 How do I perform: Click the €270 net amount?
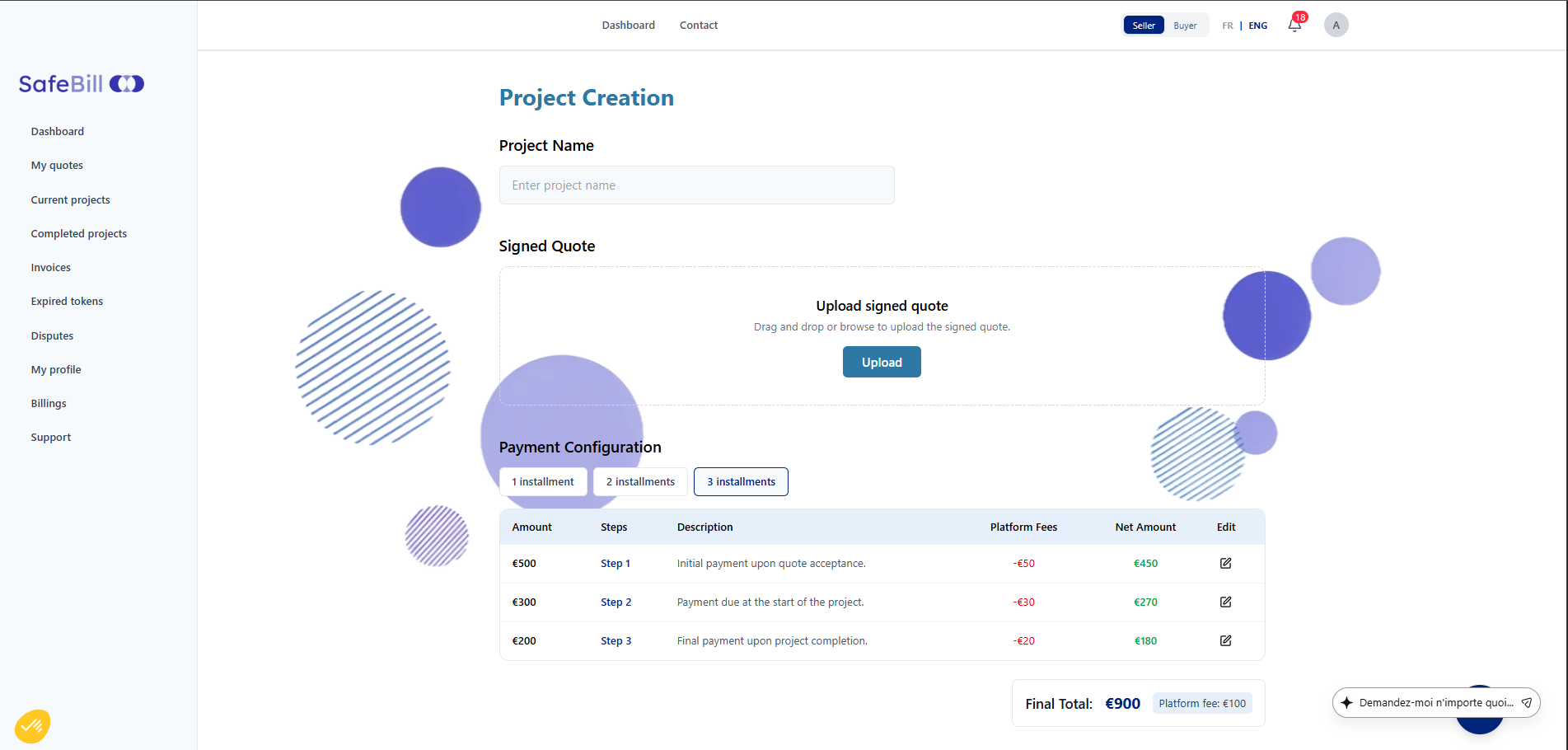pos(1145,602)
